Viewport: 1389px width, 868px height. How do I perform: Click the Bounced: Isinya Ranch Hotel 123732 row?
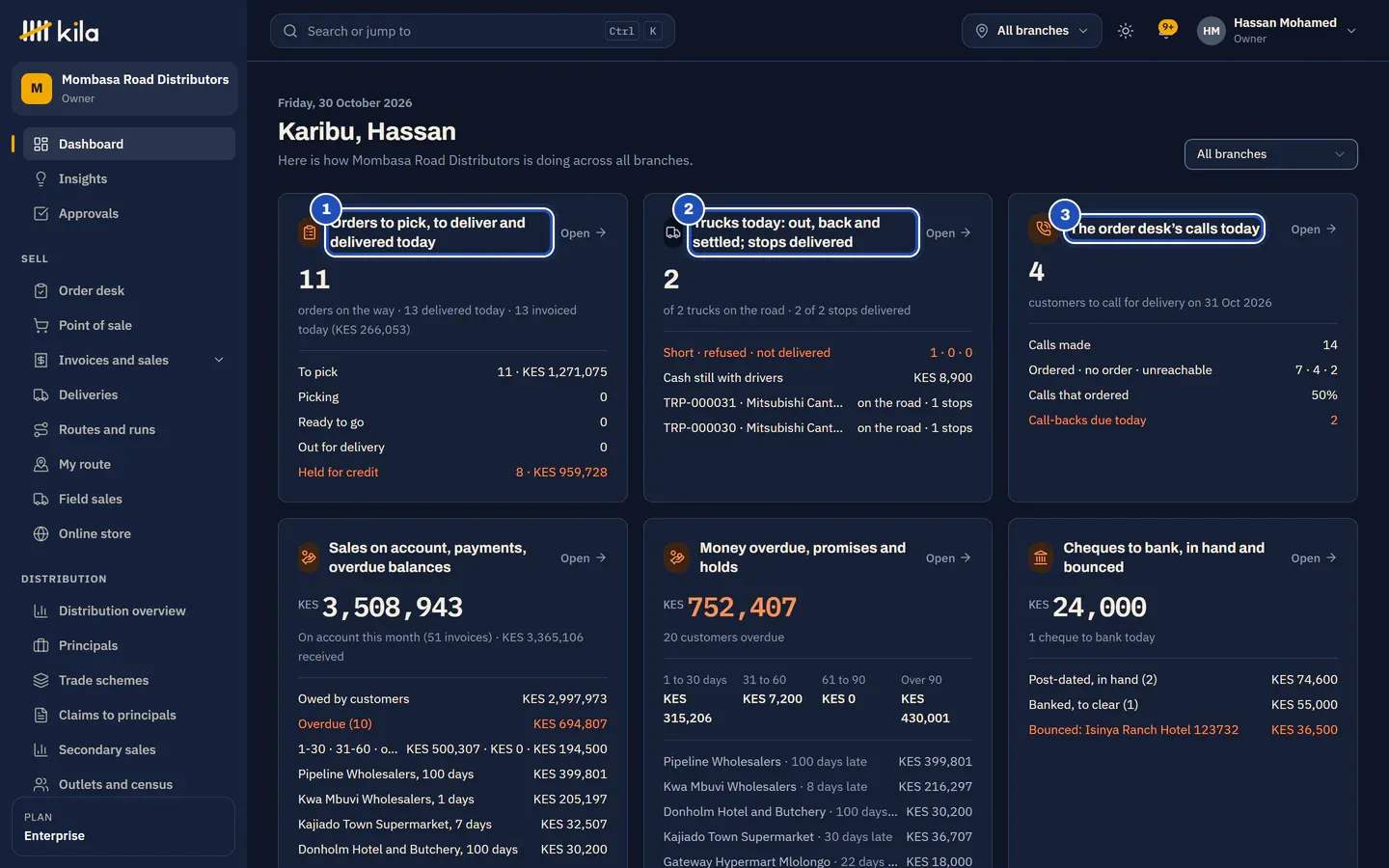[x=1183, y=729]
